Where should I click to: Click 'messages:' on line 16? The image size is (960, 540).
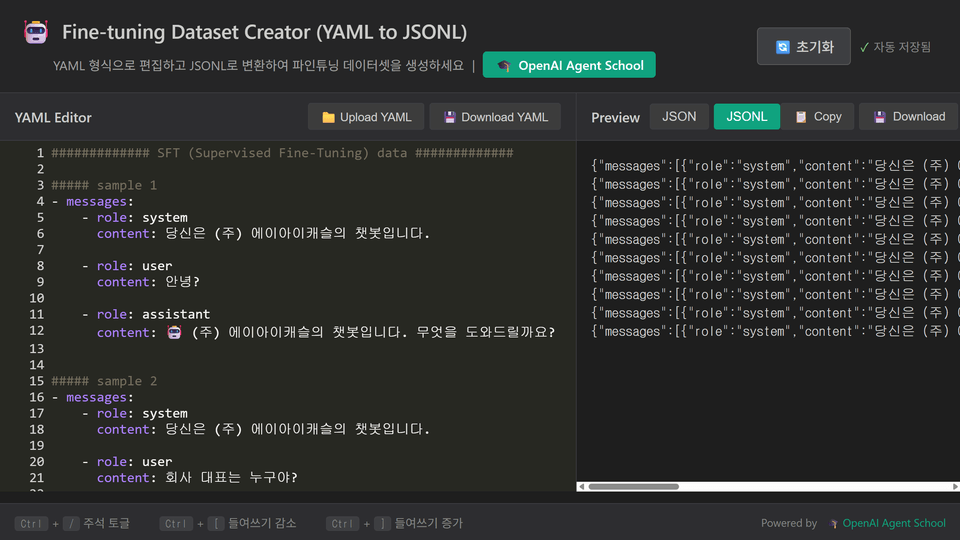[100, 397]
